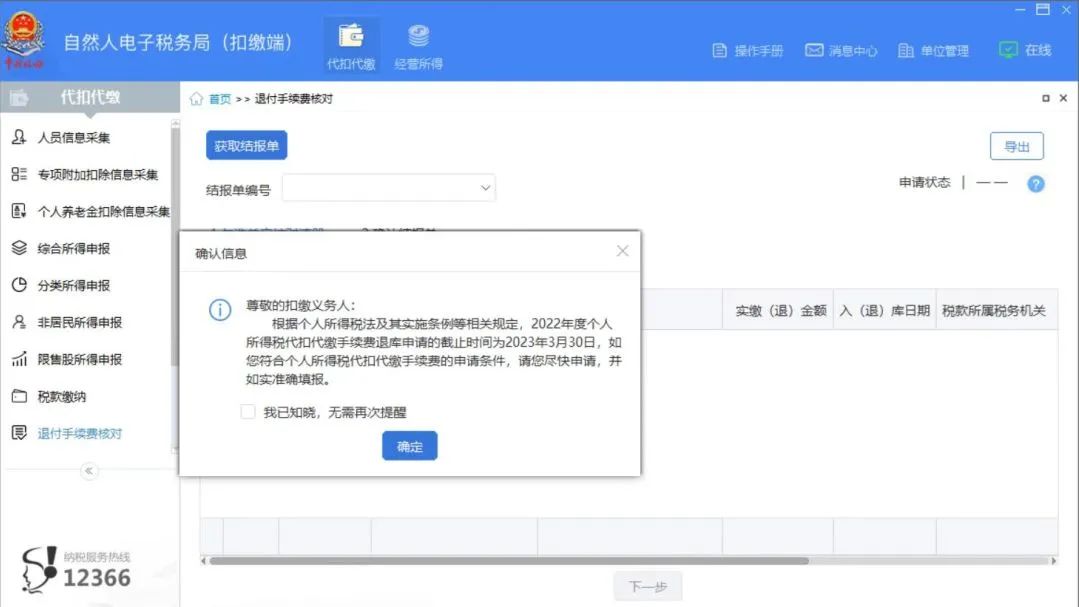Viewport: 1079px width, 607px height.
Task: Click the 分类所得申报 pie chart icon
Action: point(19,285)
